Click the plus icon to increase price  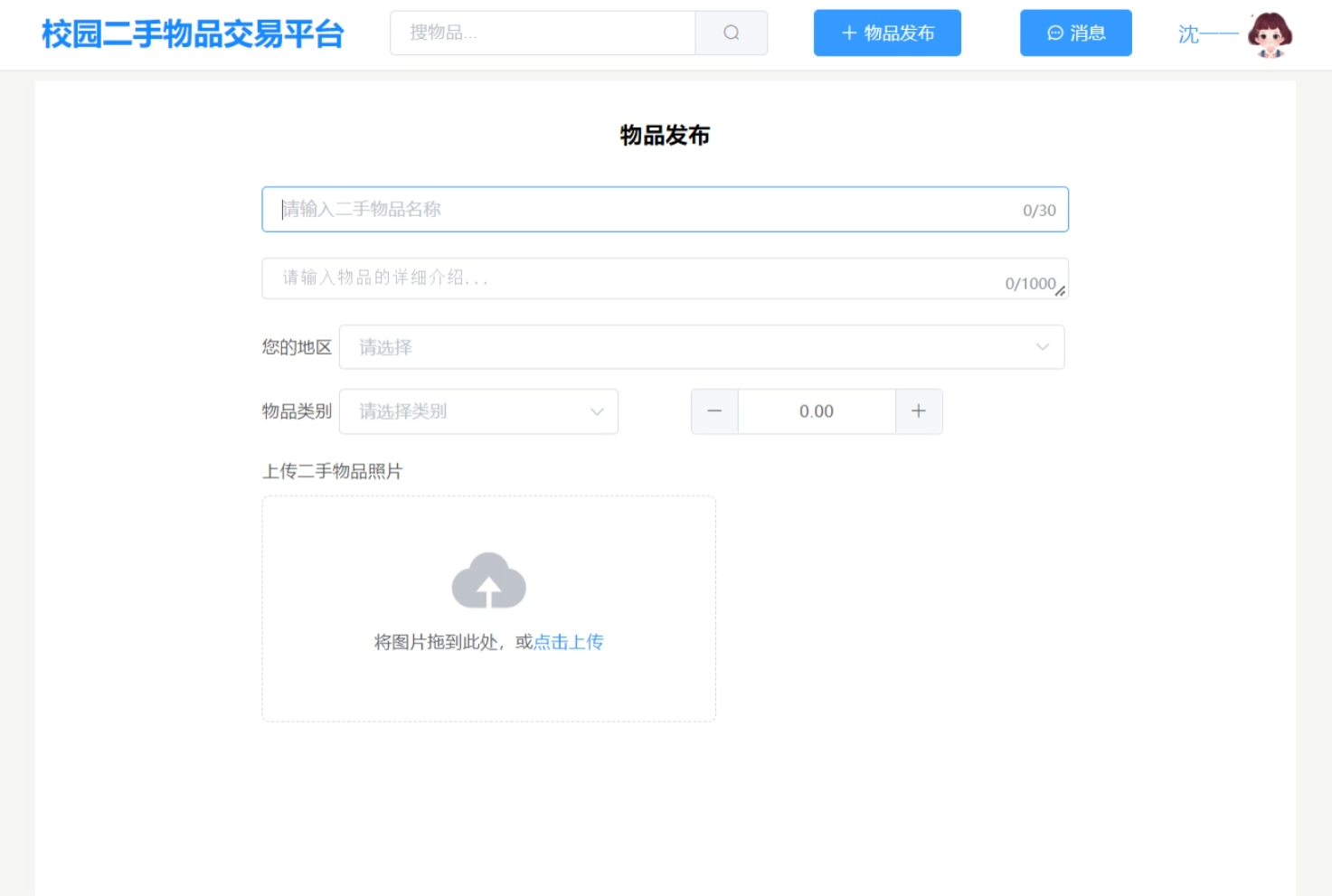(x=918, y=410)
